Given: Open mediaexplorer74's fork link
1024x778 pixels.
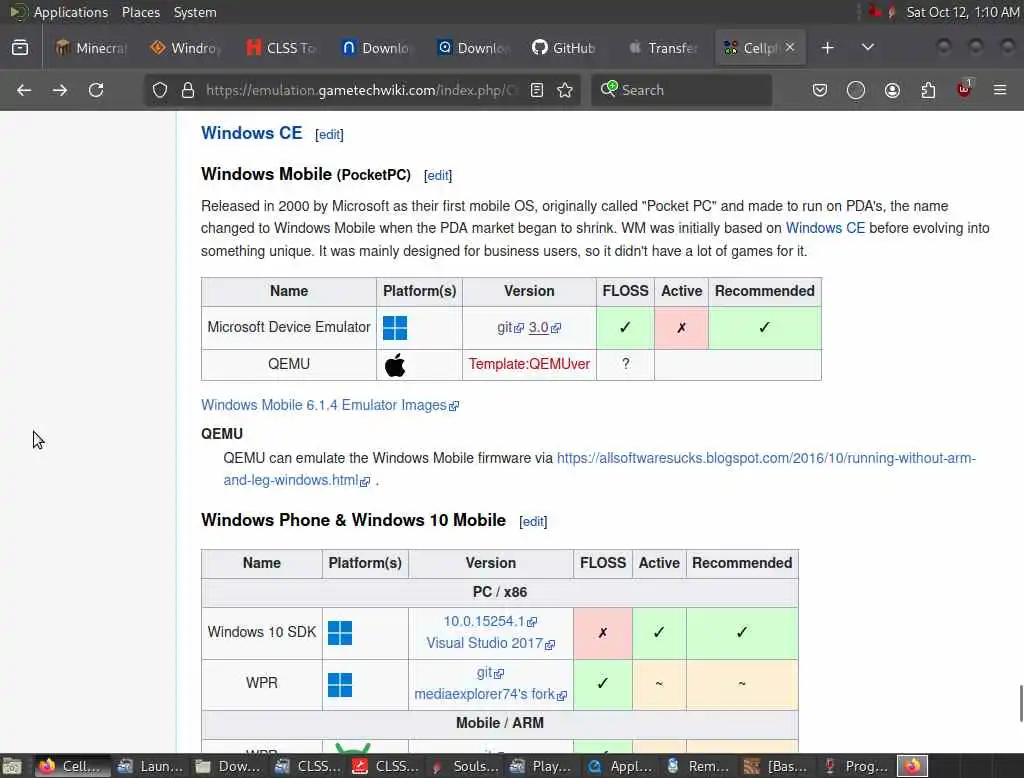Looking at the screenshot, I should pos(490,694).
